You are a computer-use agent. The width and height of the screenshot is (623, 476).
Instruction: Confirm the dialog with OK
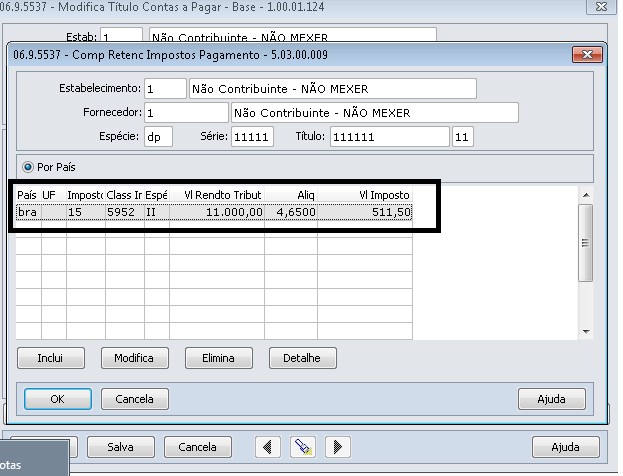[58, 399]
